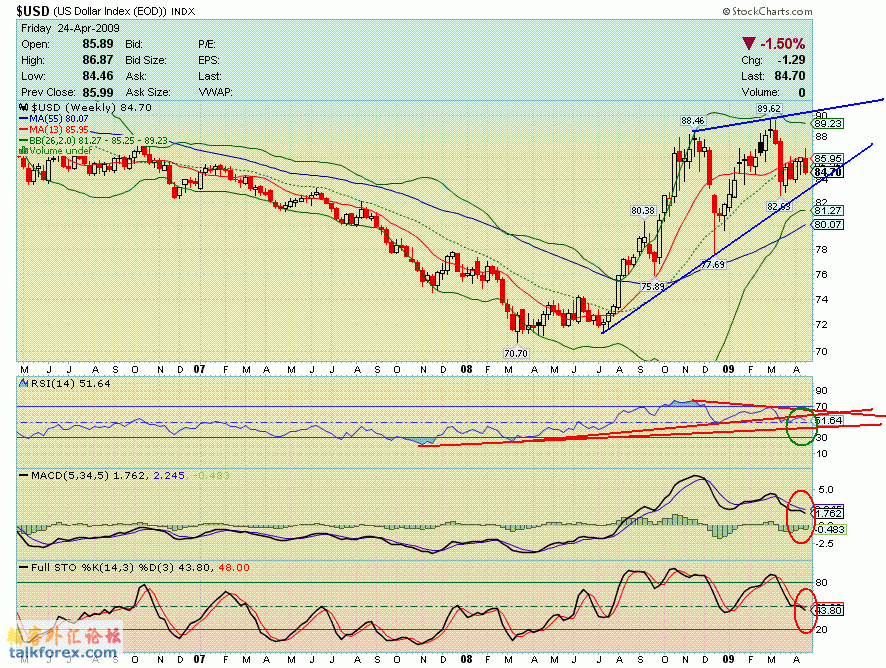Screen dimensions: 886x668
Task: Click the 75.89 price low label
Action: coord(653,287)
